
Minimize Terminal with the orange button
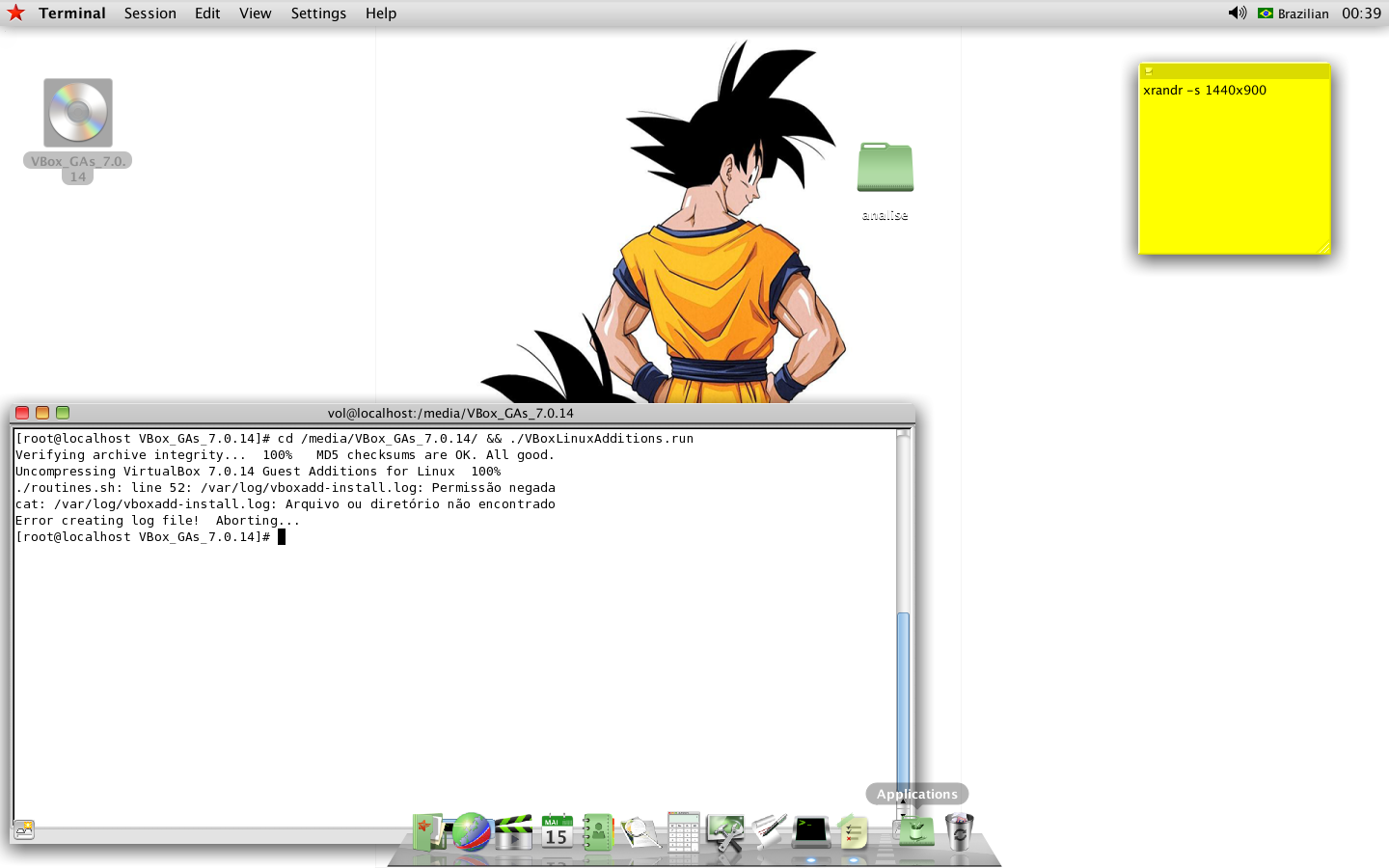click(42, 413)
